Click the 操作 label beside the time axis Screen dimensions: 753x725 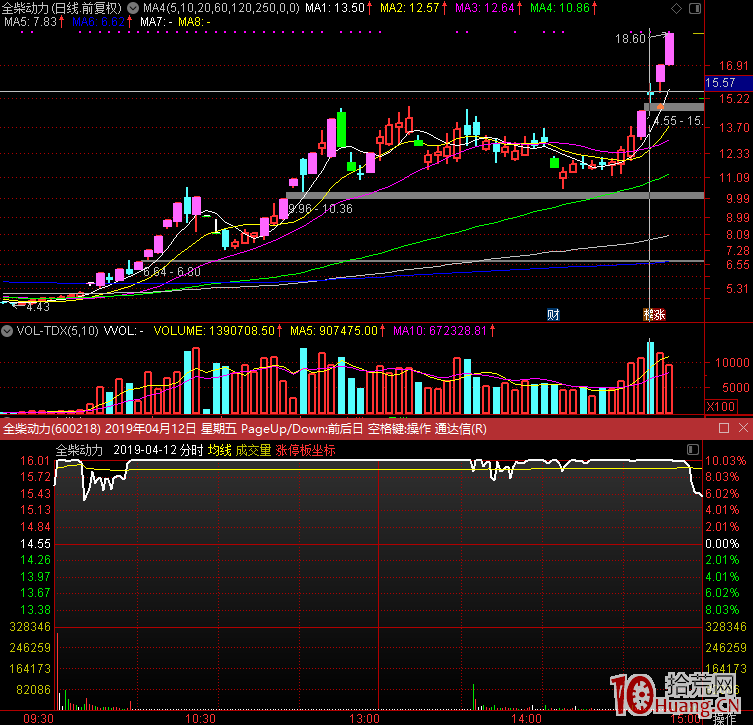[725, 719]
